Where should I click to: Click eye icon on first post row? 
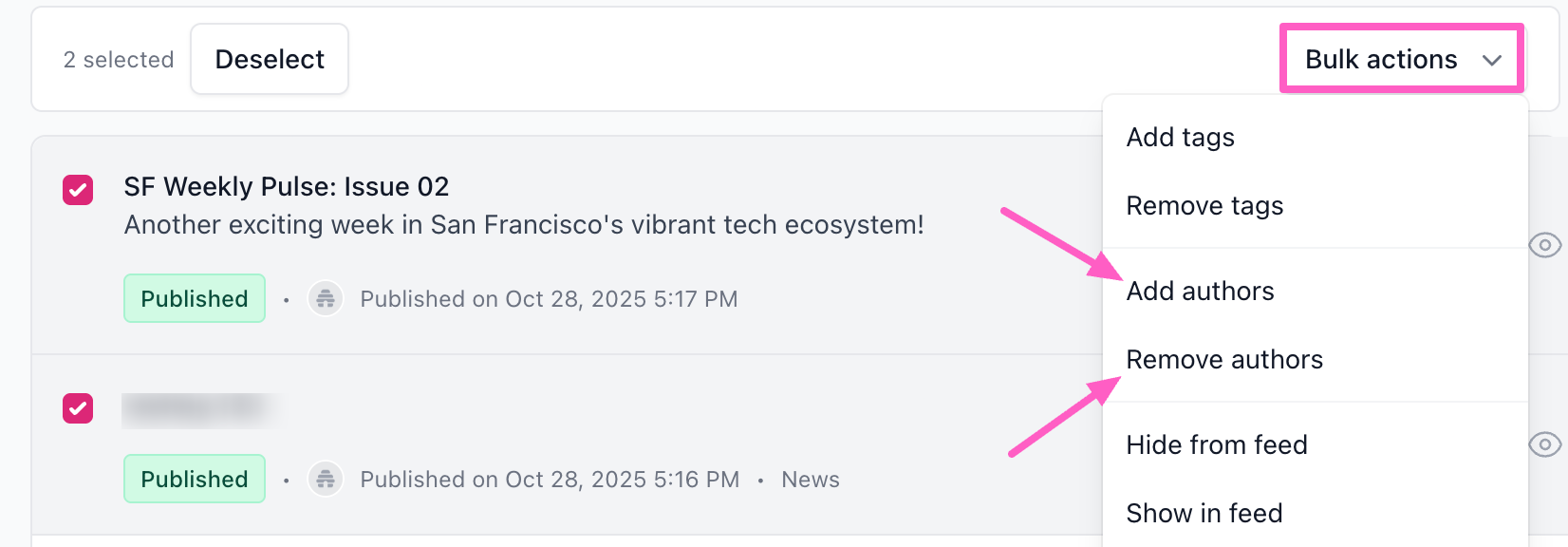(x=1544, y=245)
